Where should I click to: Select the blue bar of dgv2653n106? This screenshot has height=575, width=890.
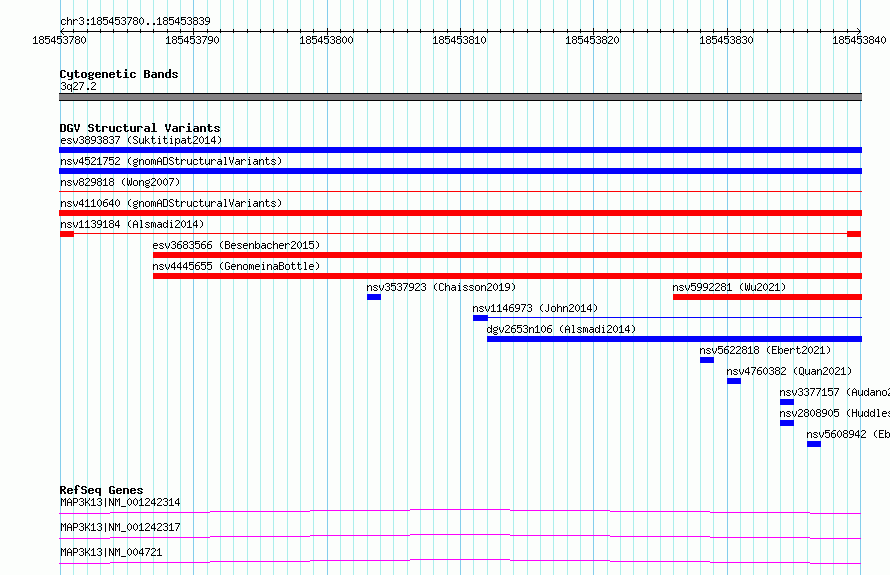674,339
